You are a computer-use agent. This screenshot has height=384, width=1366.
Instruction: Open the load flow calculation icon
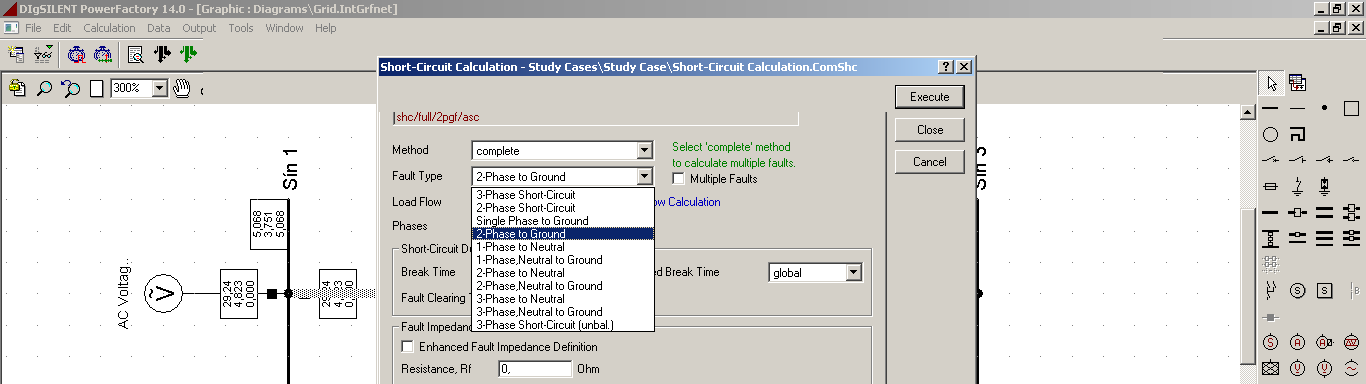coord(77,55)
